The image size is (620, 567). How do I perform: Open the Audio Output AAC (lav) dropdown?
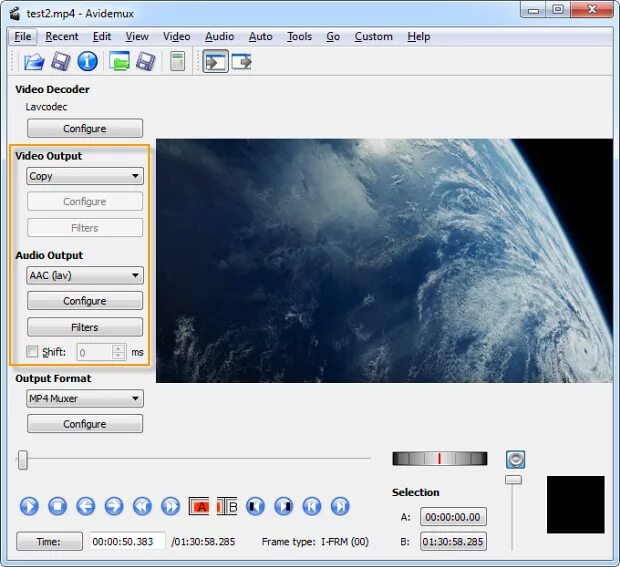tap(85, 276)
